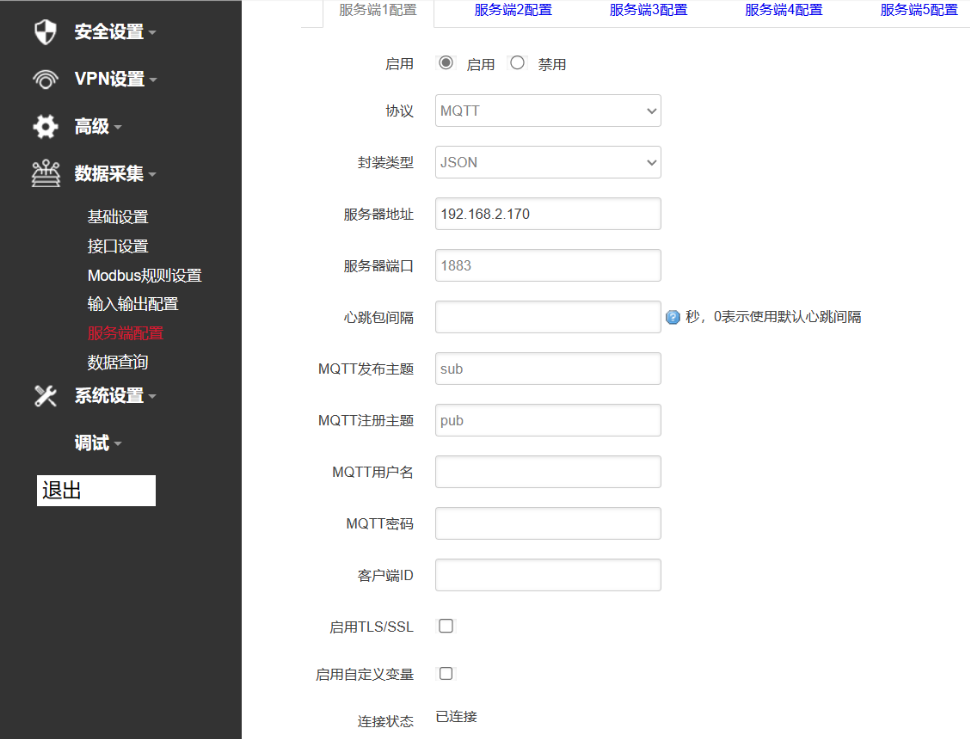Click the 服务器地址 input field
Screen dimensions: 970x739
pyautogui.click(x=548, y=214)
